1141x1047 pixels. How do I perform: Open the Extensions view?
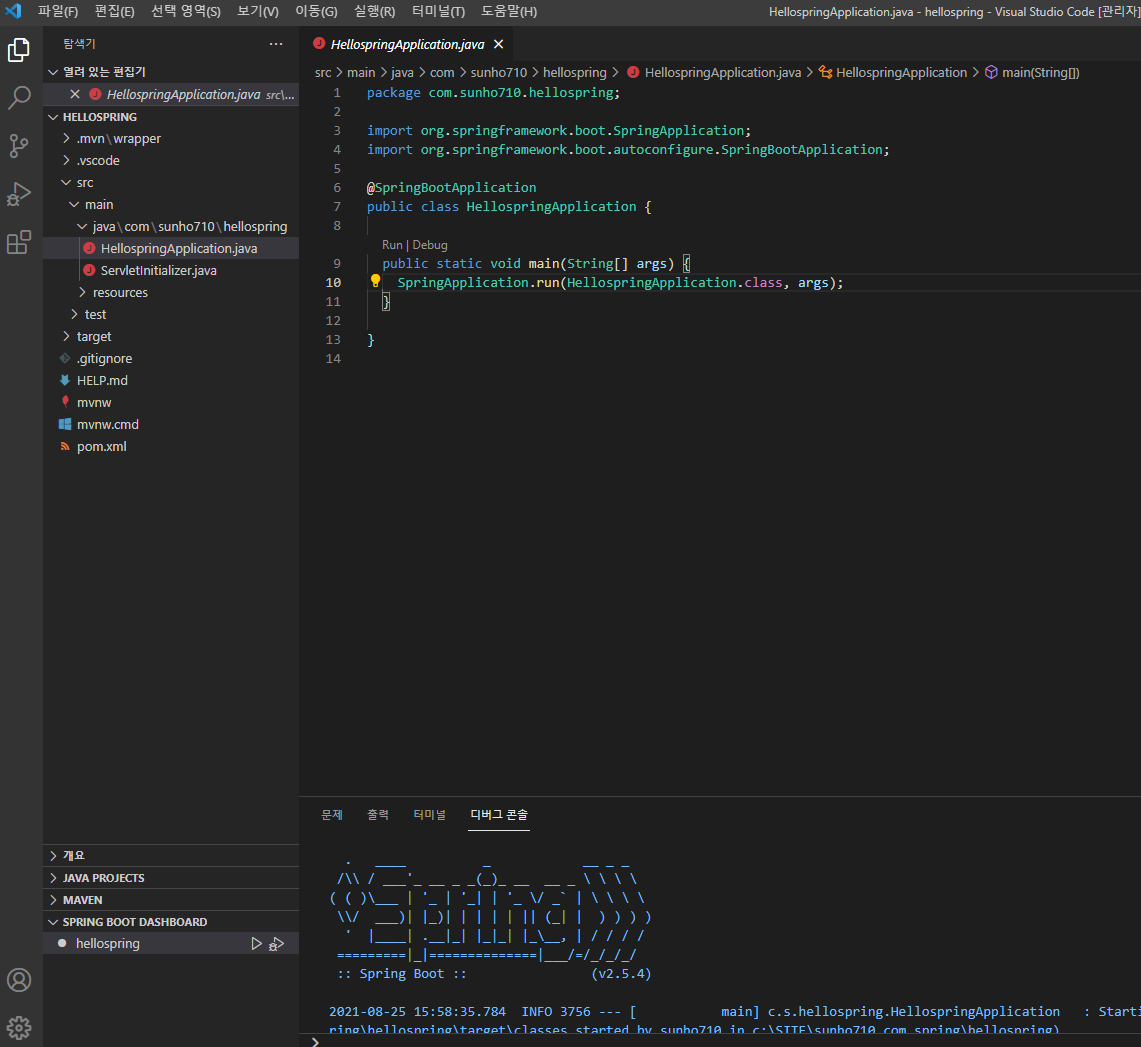pyautogui.click(x=19, y=242)
